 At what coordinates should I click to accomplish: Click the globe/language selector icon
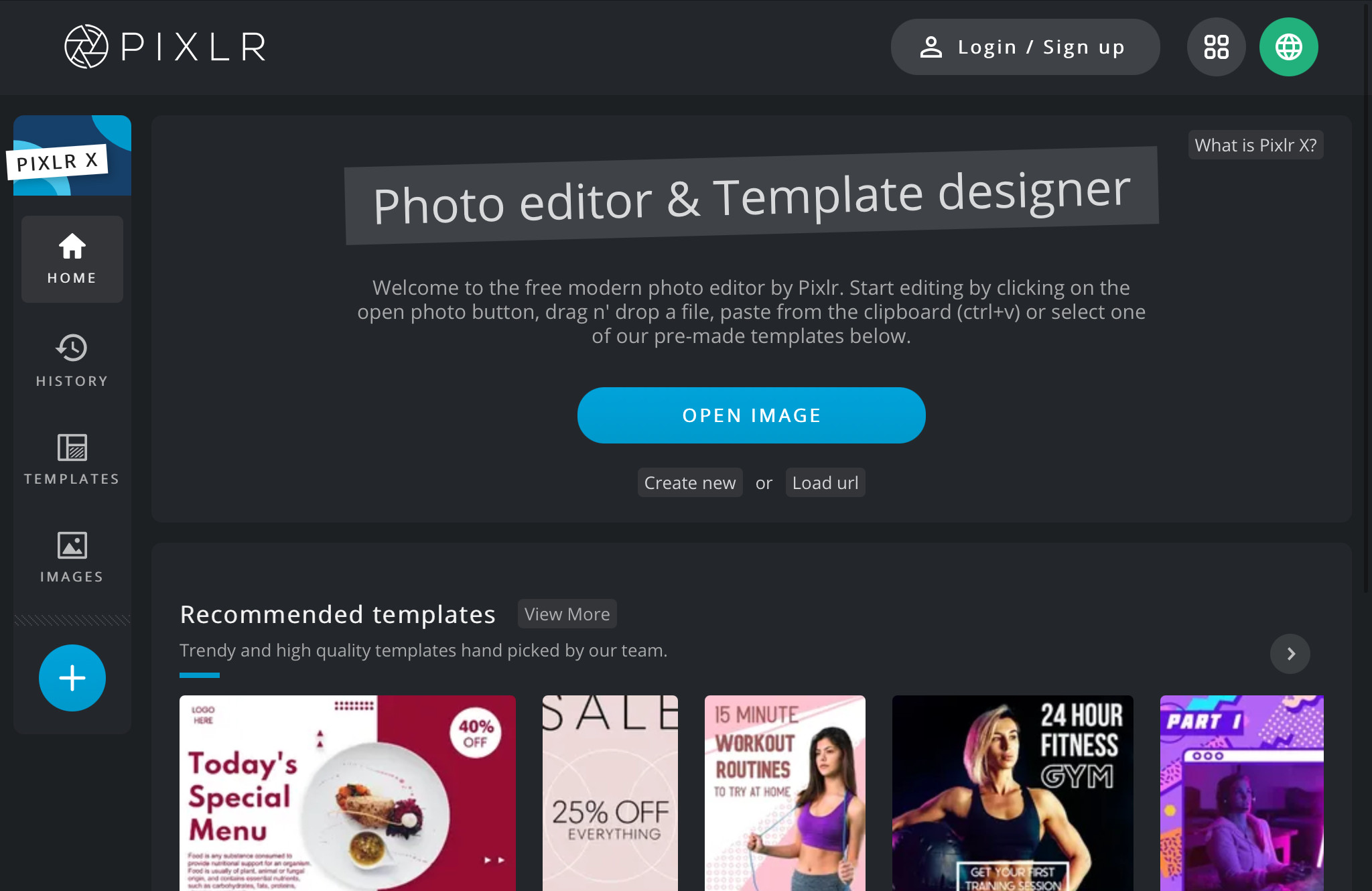(x=1289, y=46)
